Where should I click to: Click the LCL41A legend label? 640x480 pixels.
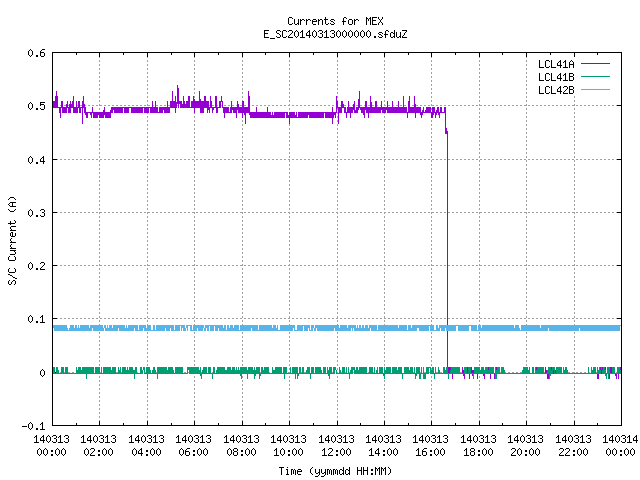pos(556,64)
